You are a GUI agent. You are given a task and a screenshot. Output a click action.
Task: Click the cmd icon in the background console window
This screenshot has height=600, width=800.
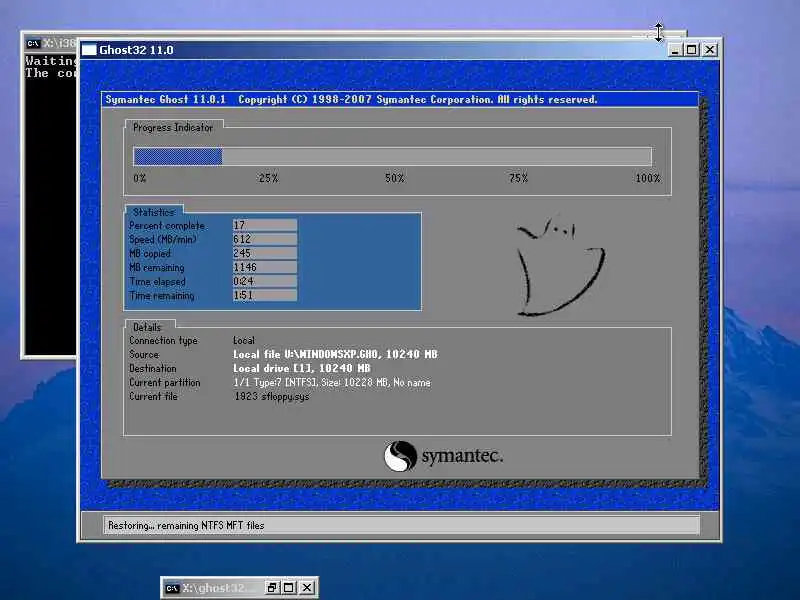(33, 43)
